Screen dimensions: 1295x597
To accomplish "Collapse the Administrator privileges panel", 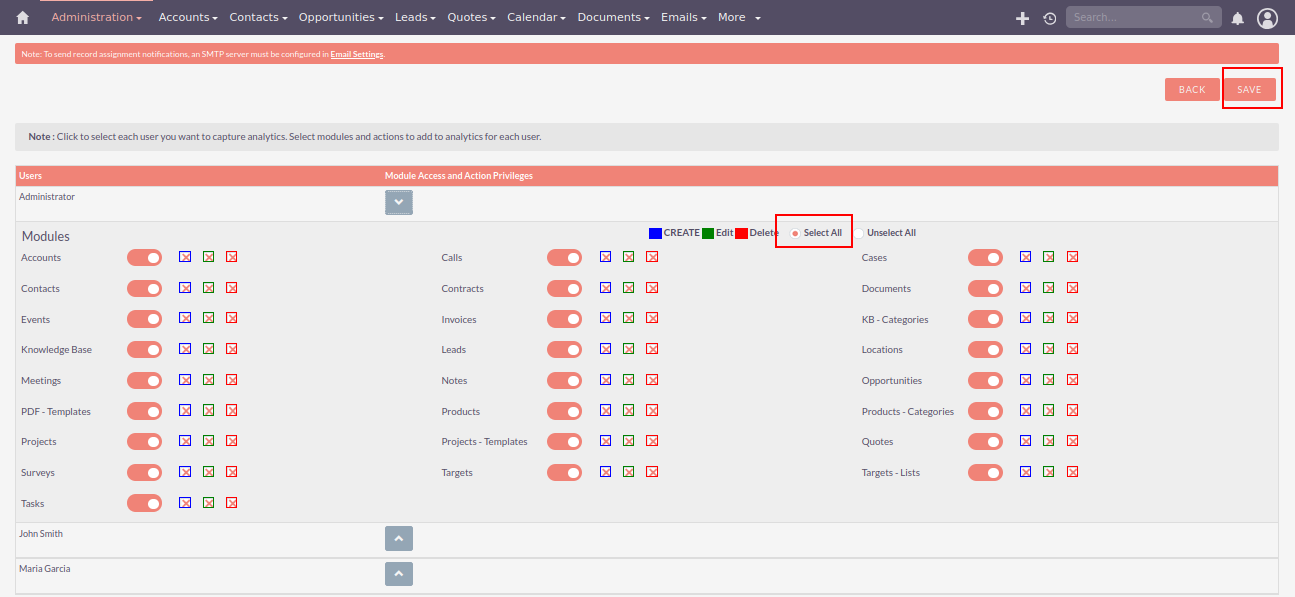I will point(398,202).
